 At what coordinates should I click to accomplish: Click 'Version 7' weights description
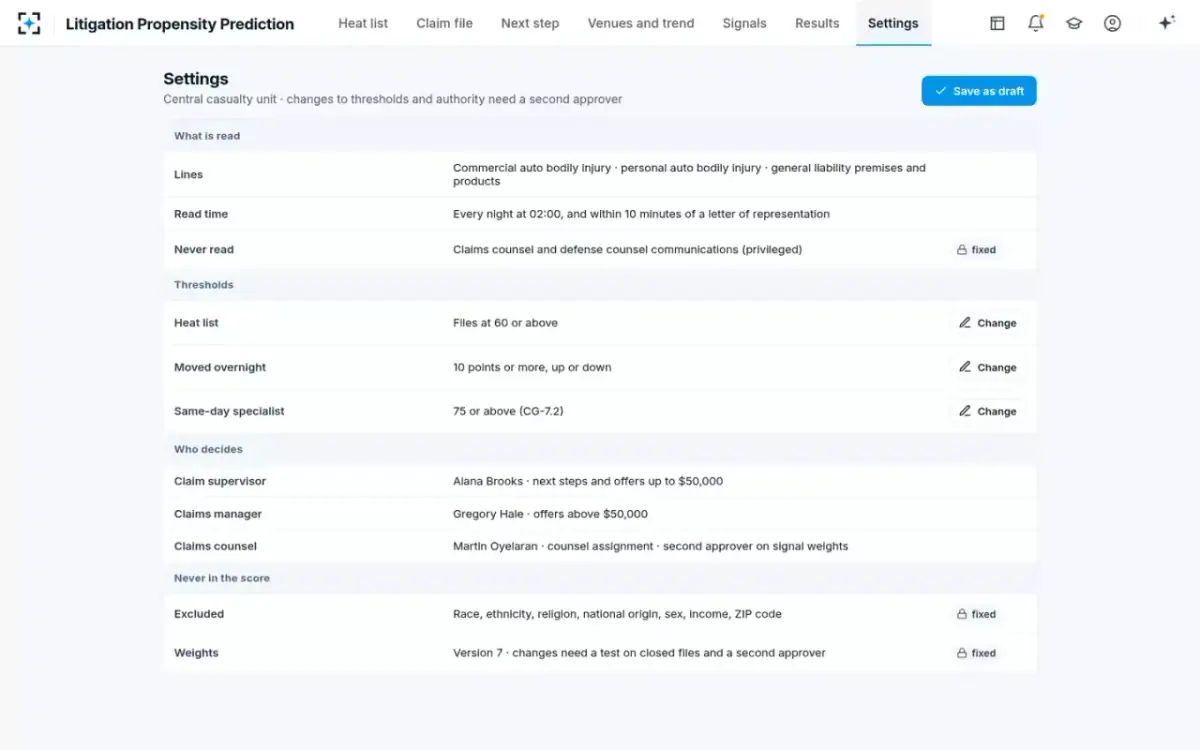click(639, 653)
